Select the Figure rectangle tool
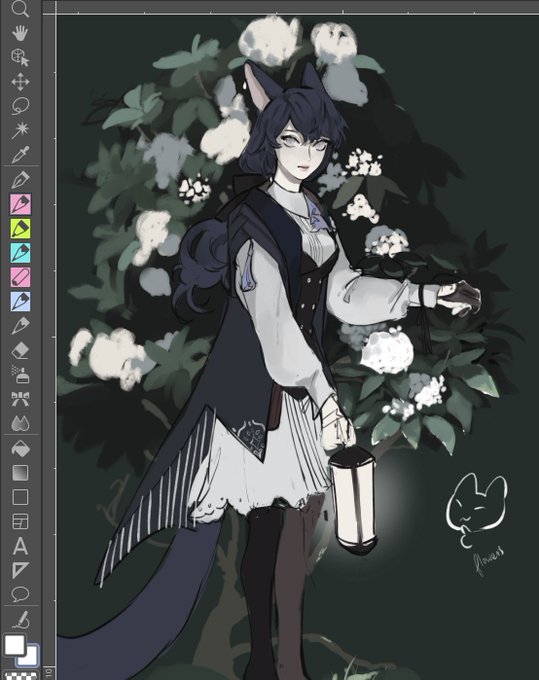539x680 pixels. point(20,497)
